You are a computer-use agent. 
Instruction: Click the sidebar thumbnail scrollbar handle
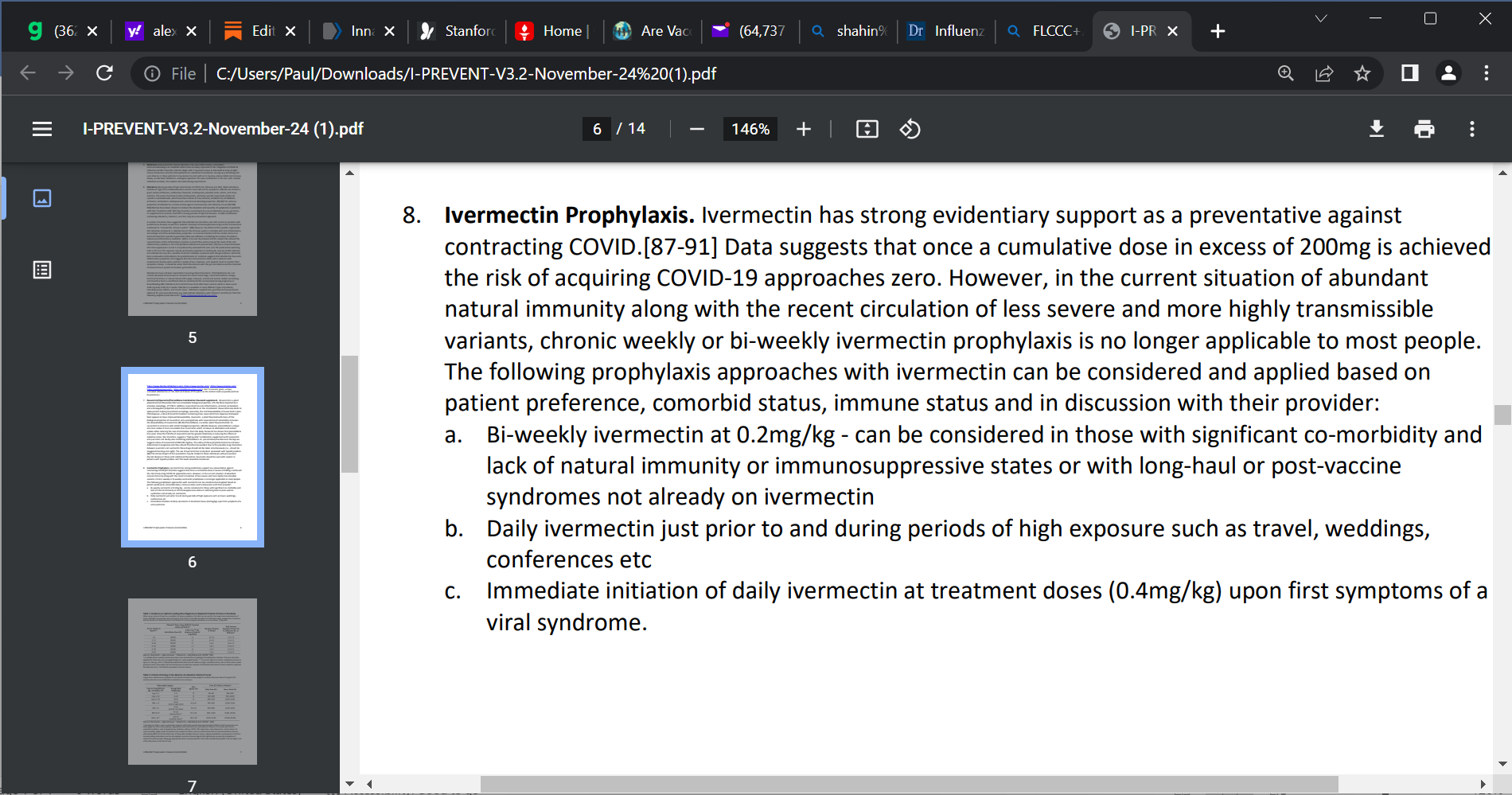coord(349,414)
